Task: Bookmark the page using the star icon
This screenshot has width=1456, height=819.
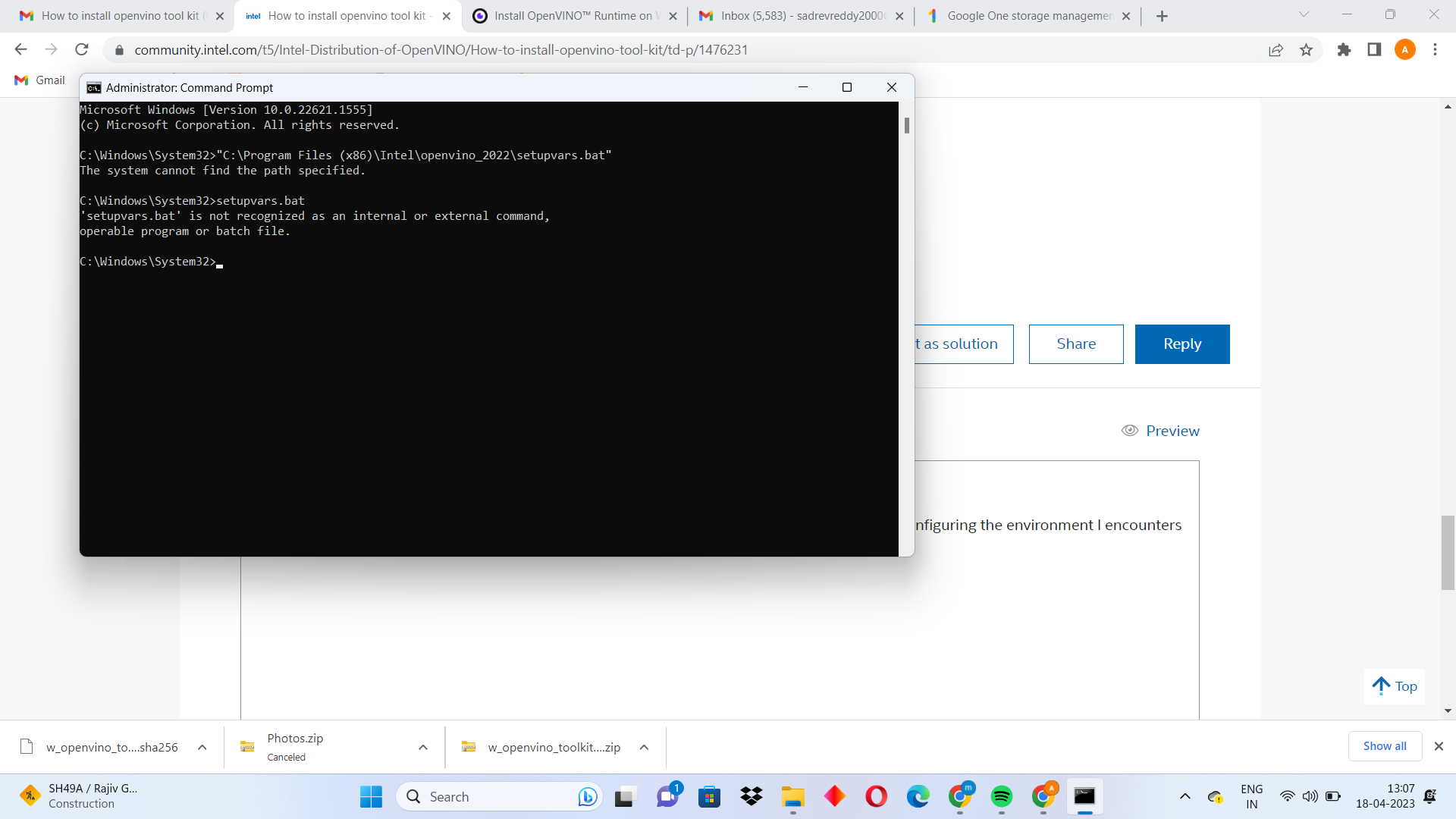Action: click(1307, 49)
